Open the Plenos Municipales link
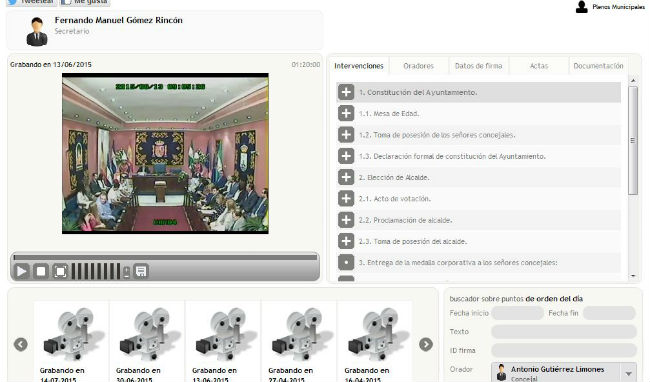The image size is (650, 382). click(618, 7)
